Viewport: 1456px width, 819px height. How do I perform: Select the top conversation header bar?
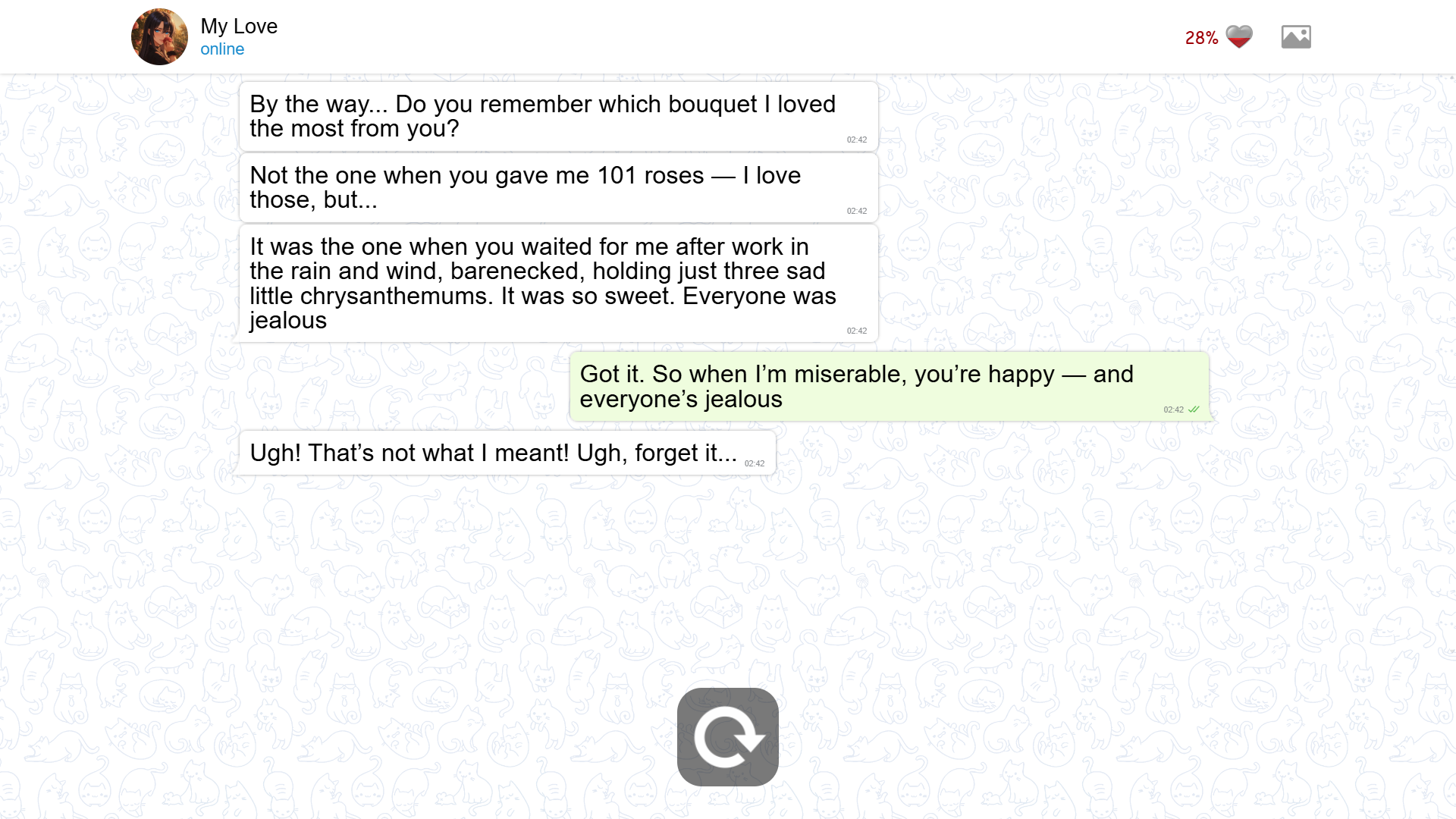[x=728, y=36]
